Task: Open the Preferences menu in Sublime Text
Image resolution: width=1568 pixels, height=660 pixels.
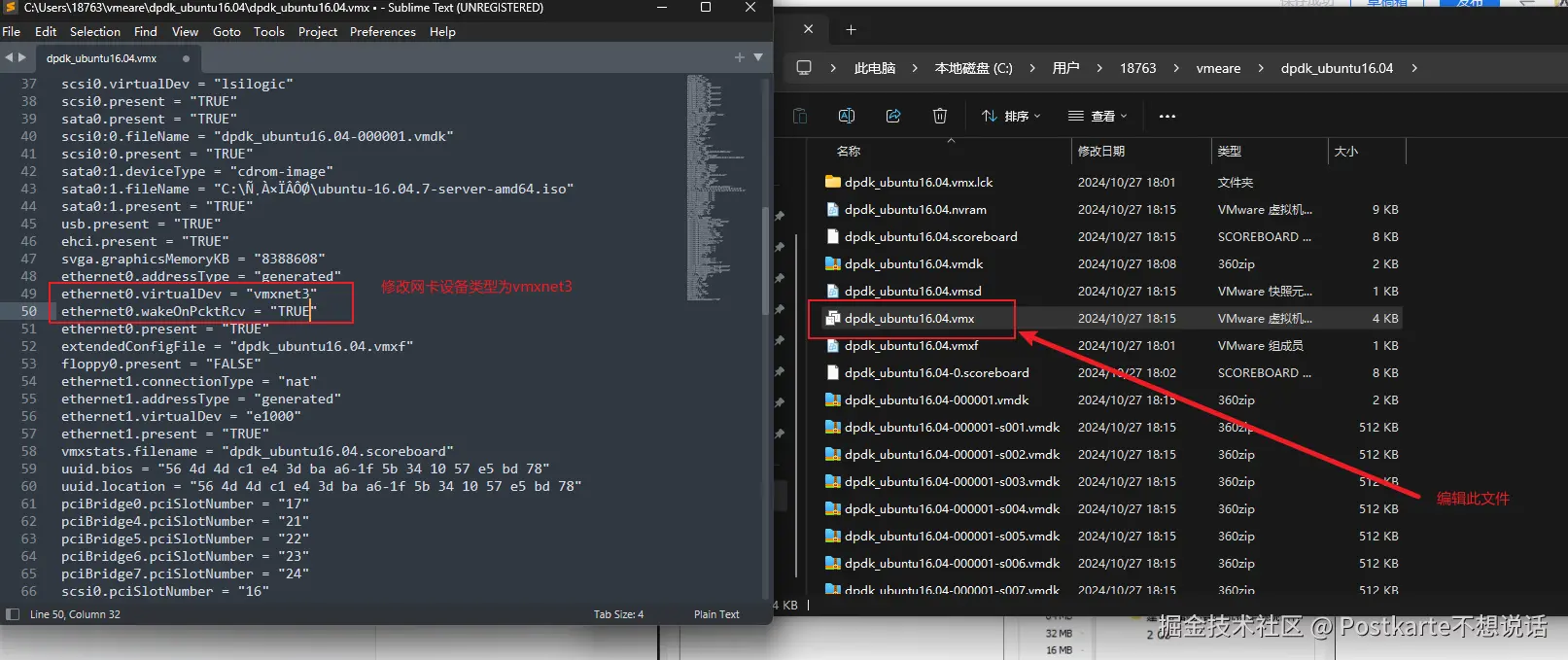Action: tap(383, 31)
